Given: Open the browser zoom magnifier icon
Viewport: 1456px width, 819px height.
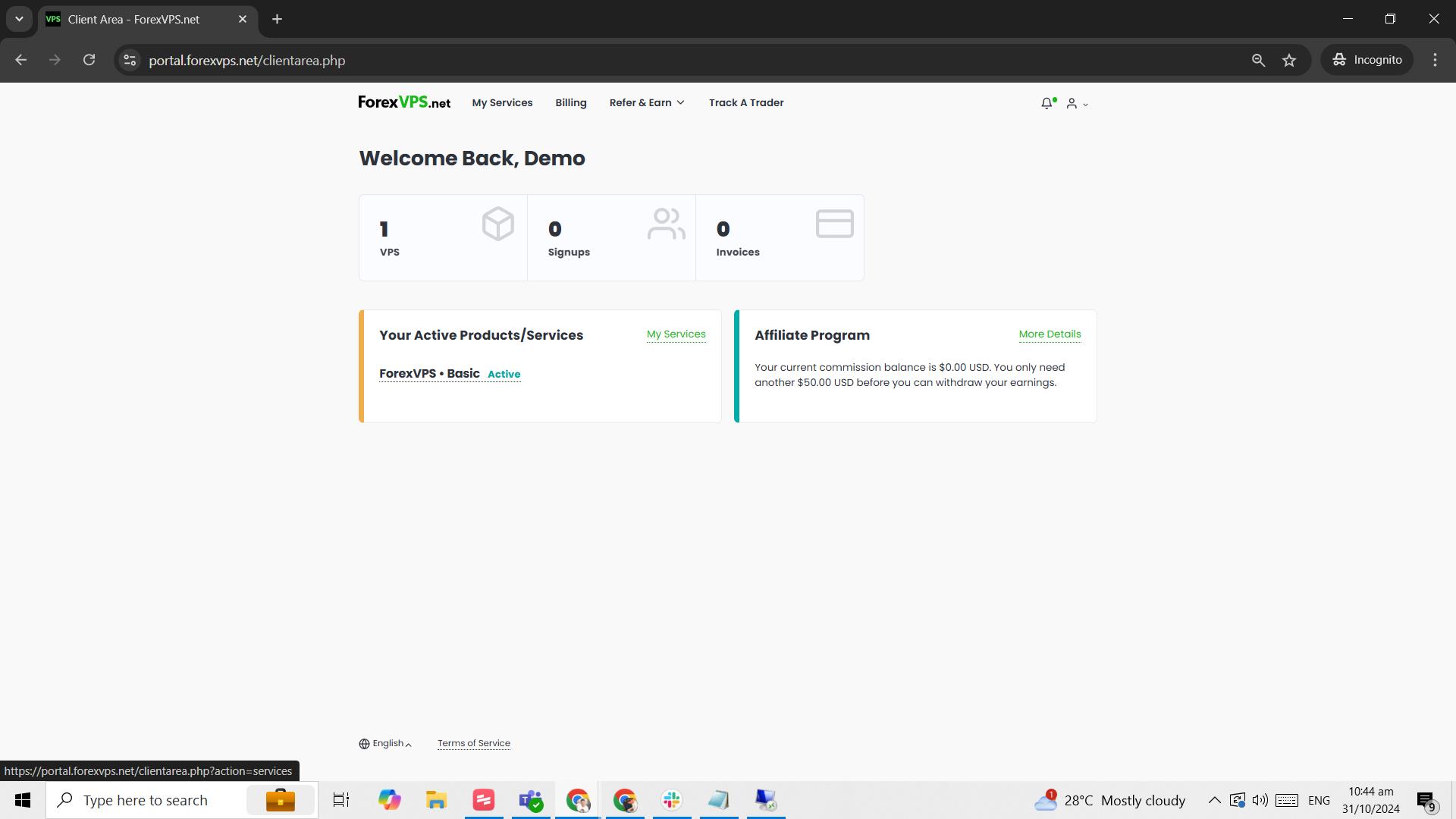Looking at the screenshot, I should pyautogui.click(x=1258, y=60).
